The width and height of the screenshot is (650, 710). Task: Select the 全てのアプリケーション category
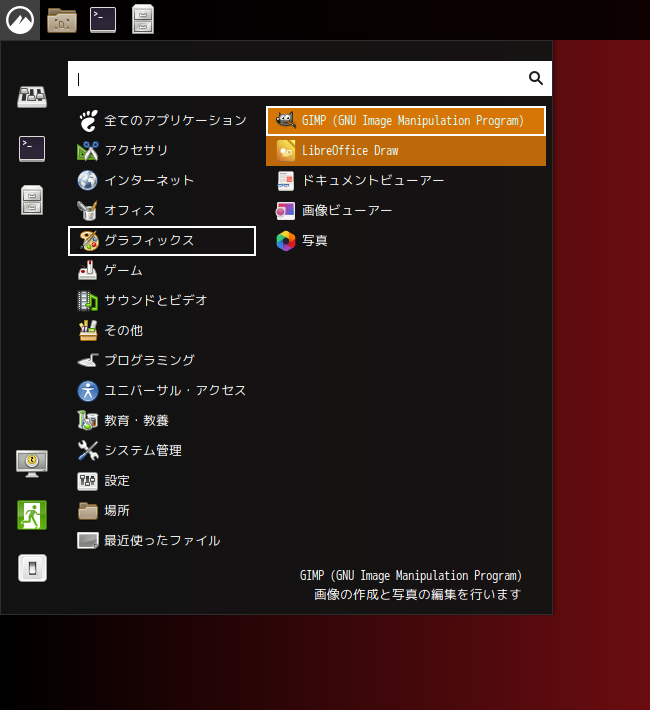(x=162, y=120)
